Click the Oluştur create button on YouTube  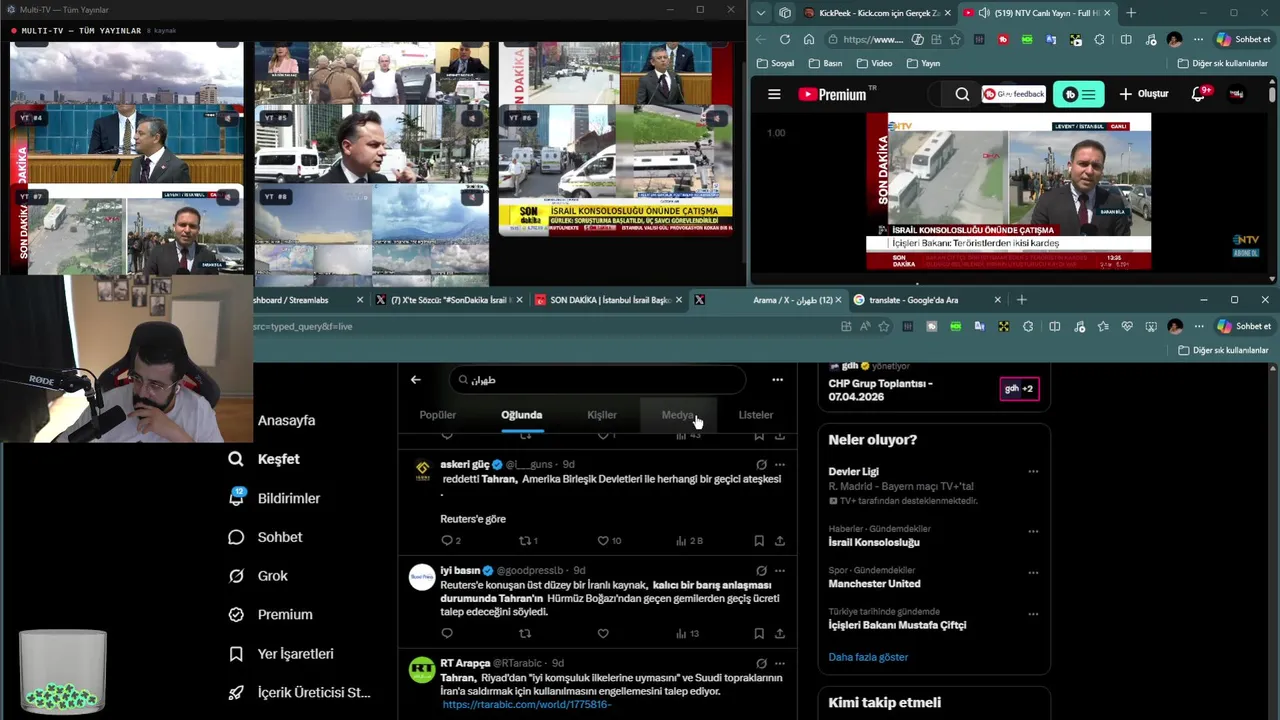pyautogui.click(x=1144, y=94)
